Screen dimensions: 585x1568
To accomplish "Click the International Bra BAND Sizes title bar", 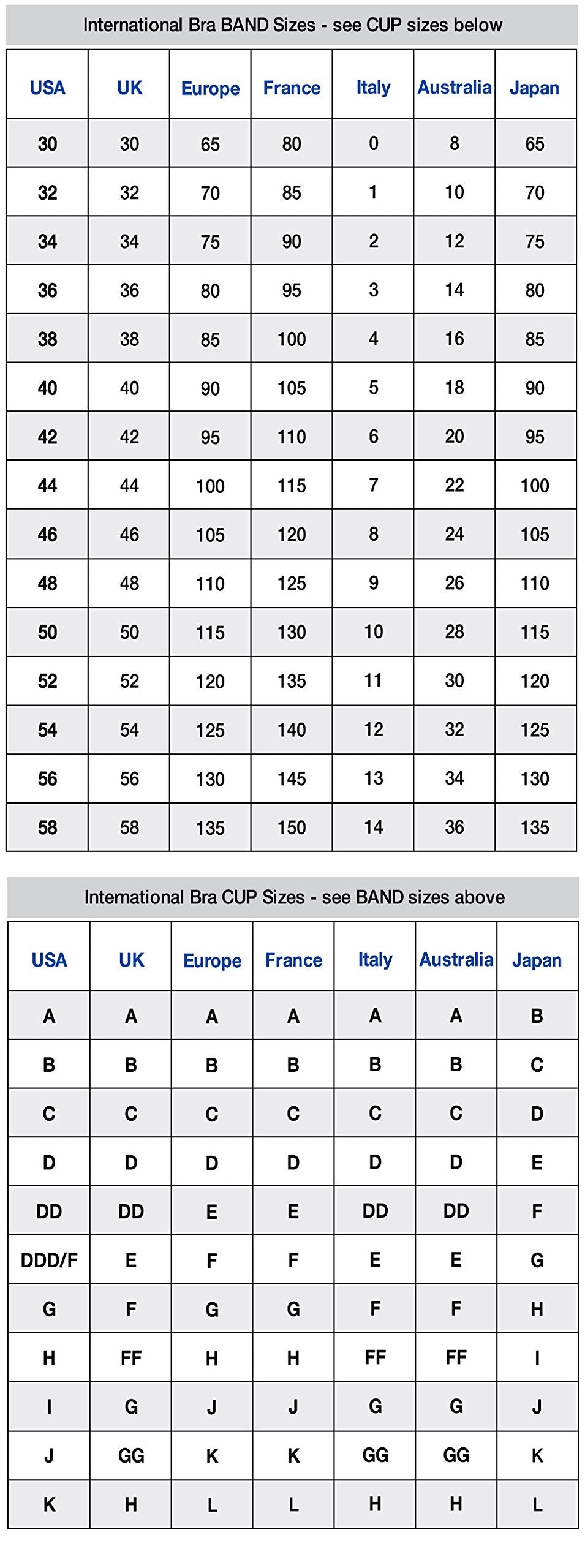I will 292,25.
